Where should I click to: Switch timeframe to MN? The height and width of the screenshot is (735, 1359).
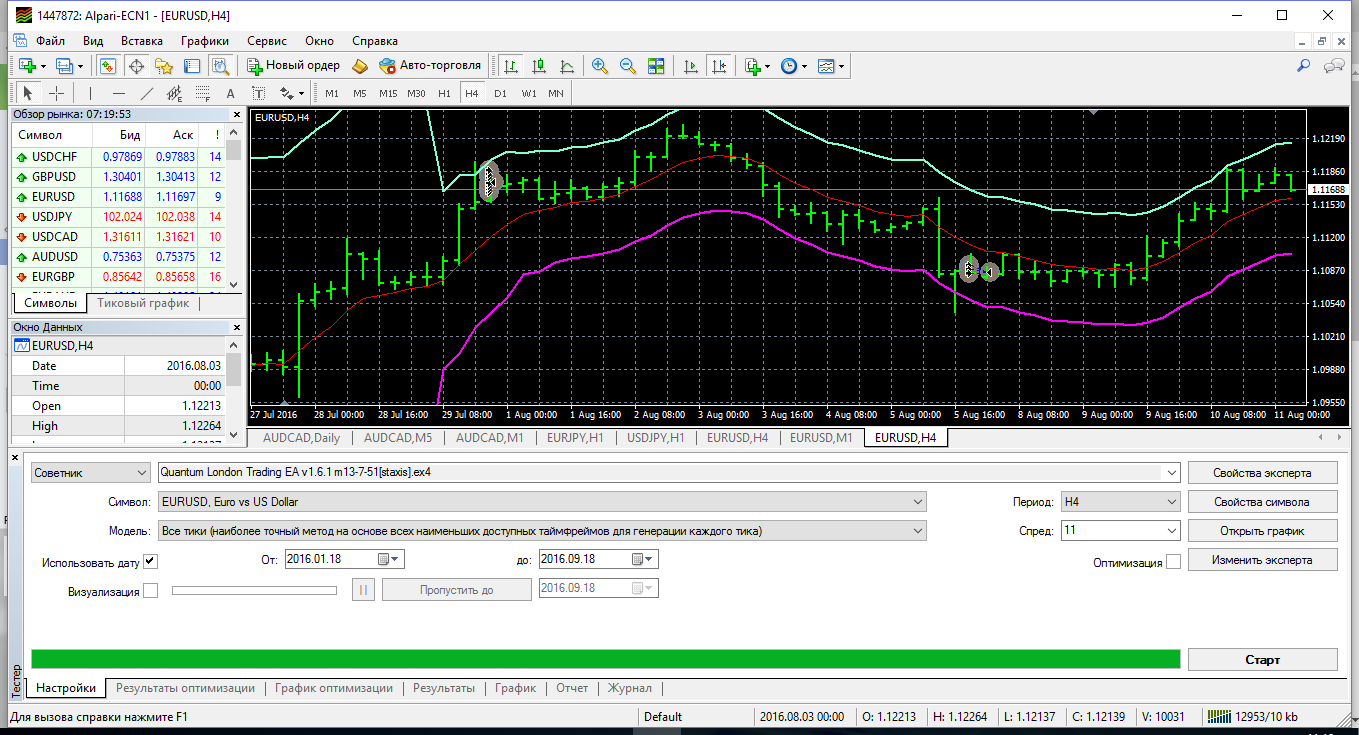tap(556, 93)
